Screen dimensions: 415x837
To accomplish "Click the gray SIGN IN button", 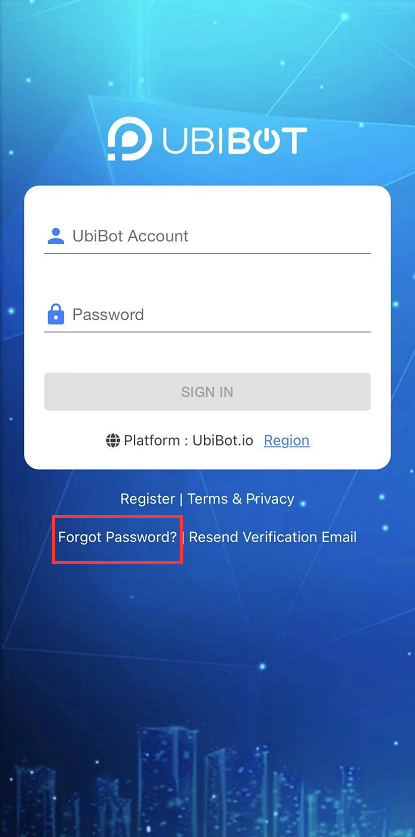I will point(207,392).
